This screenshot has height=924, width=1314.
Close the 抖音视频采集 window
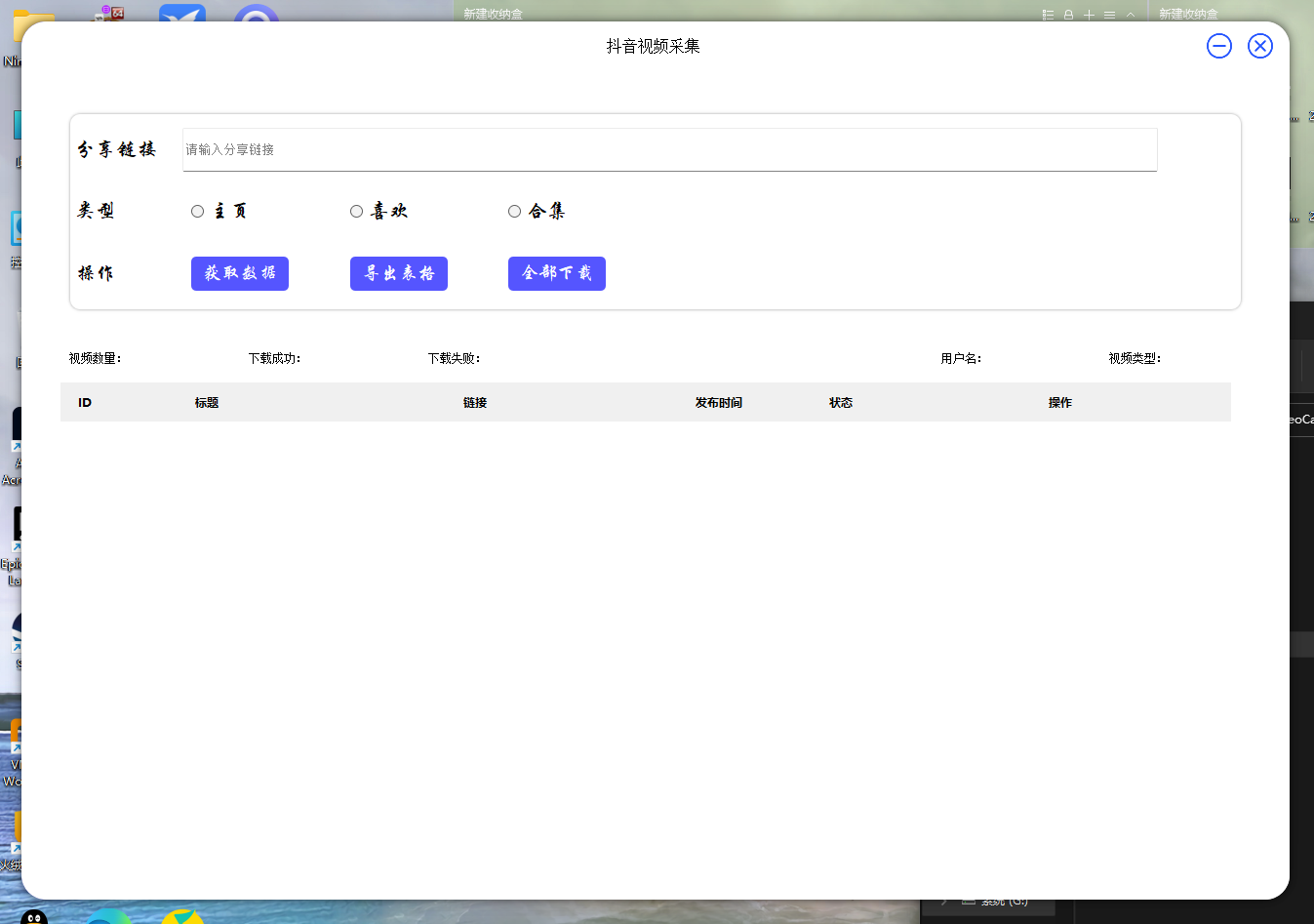(1259, 46)
